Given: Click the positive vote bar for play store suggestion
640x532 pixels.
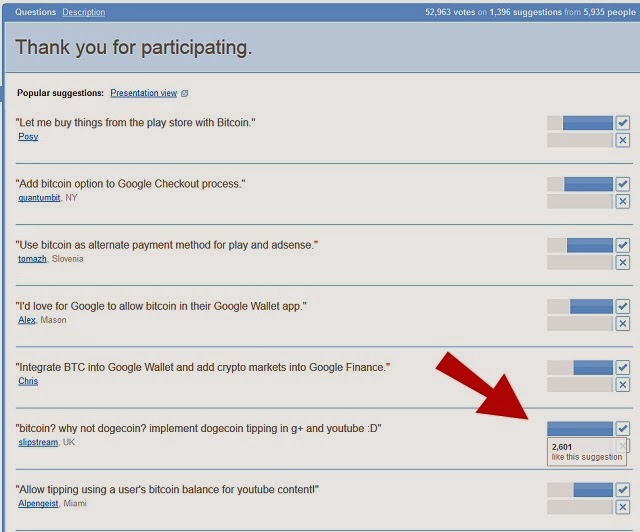Looking at the screenshot, I should (580, 123).
